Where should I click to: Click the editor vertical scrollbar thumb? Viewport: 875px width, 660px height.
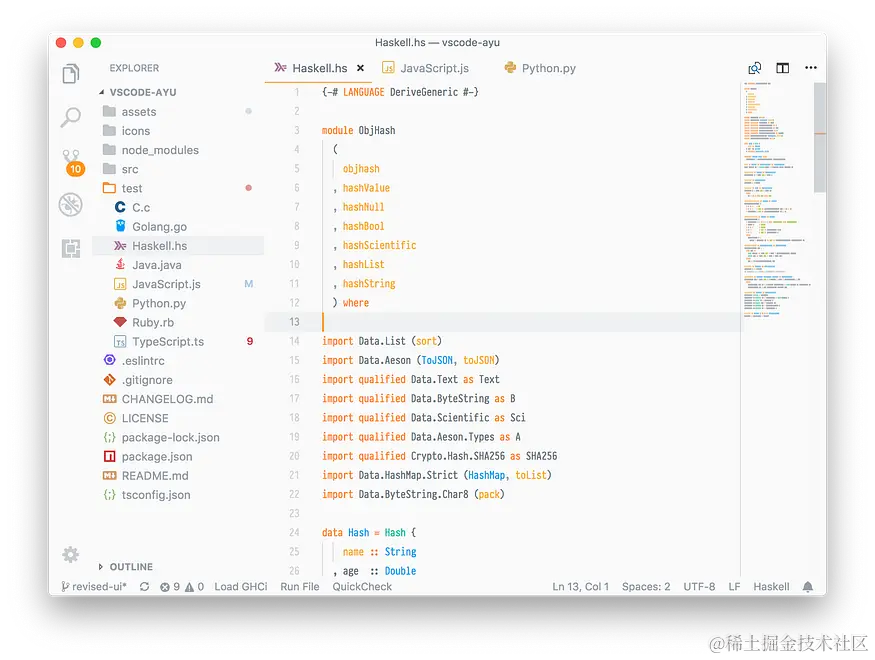coord(820,137)
